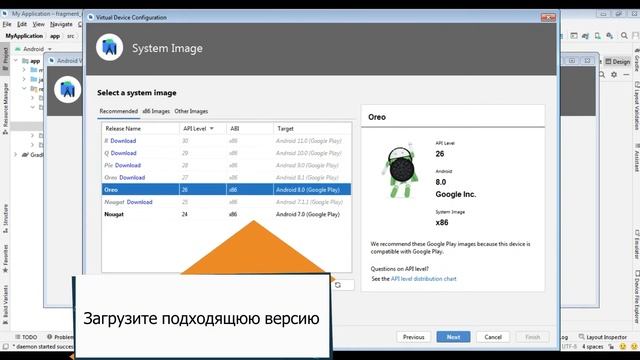Open Assistant panel on the right sidebar
Screen dimensions: 640x360
click(x=636, y=158)
